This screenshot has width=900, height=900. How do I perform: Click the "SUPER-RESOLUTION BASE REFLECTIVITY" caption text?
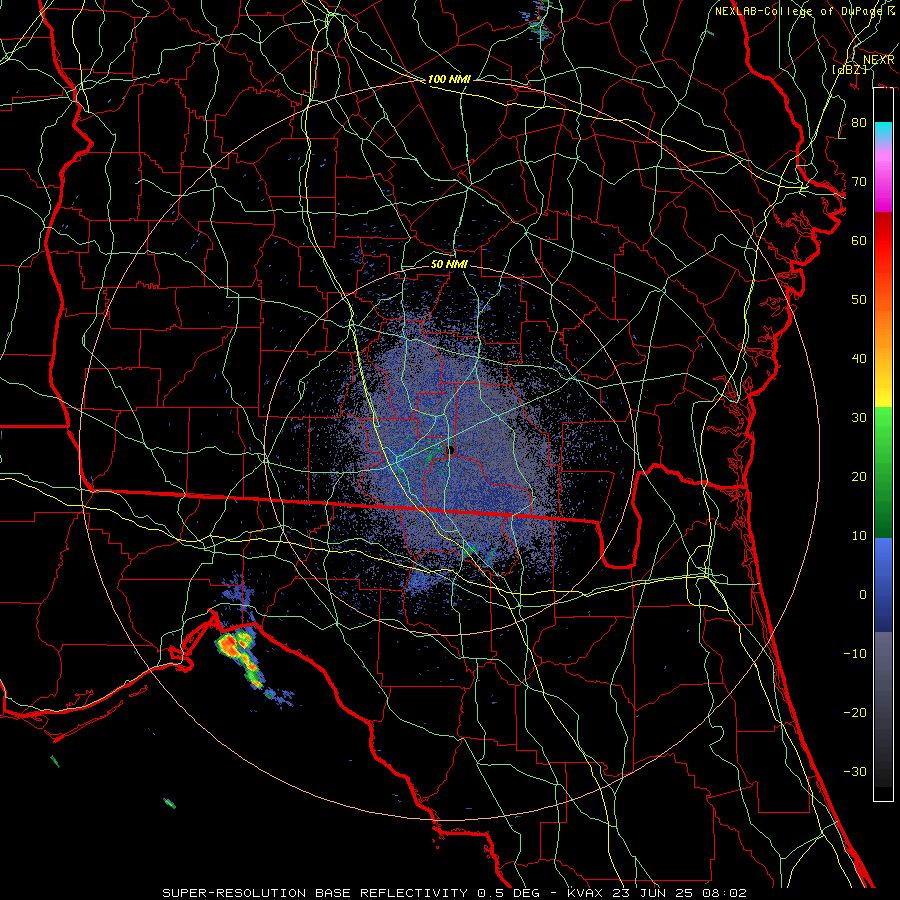[315, 893]
